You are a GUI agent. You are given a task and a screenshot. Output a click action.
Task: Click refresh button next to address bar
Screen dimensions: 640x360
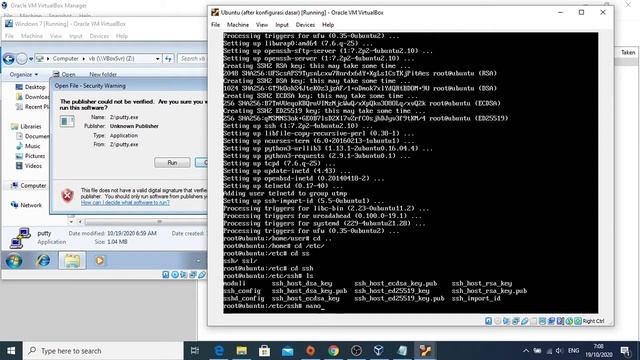point(168,59)
